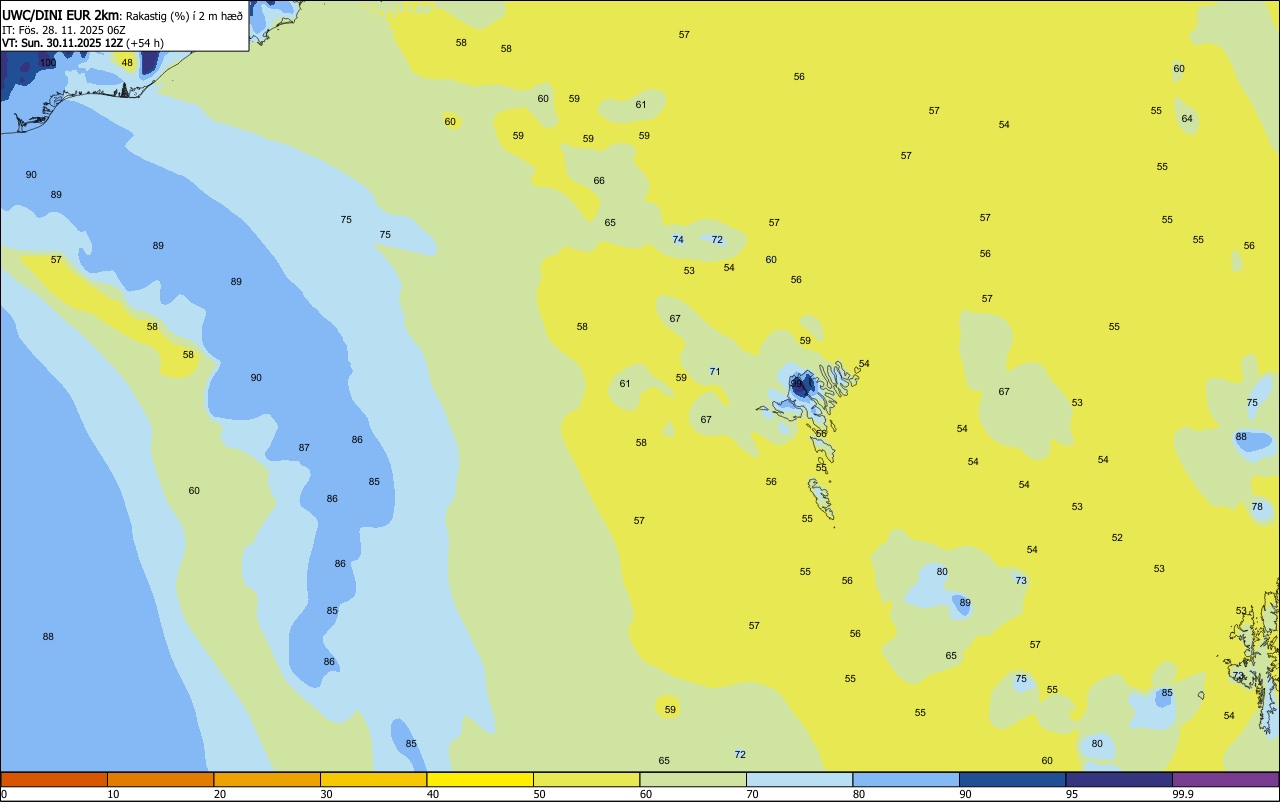The image size is (1280, 802).
Task: Click the '74' humidity value on the map
Action: tap(678, 240)
